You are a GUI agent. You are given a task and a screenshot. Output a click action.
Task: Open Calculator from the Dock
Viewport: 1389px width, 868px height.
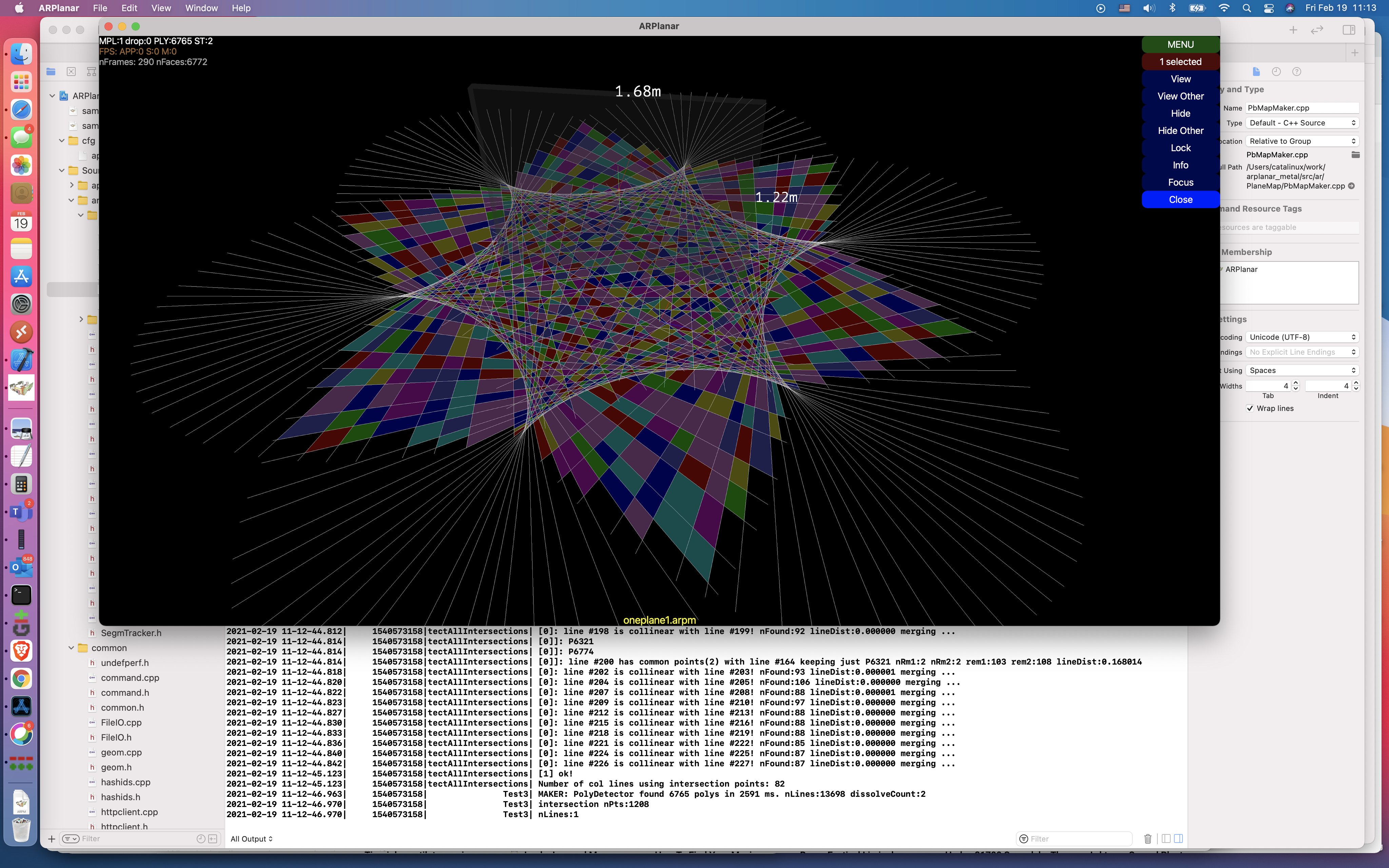point(21,485)
